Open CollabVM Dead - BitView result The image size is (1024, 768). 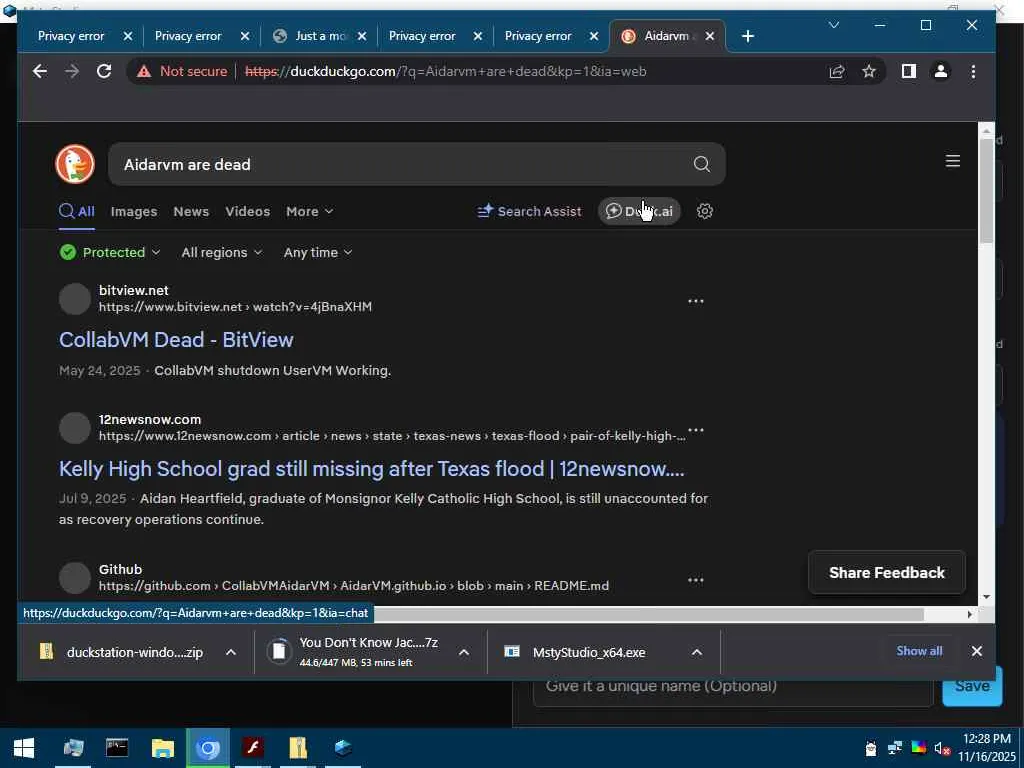(x=176, y=340)
